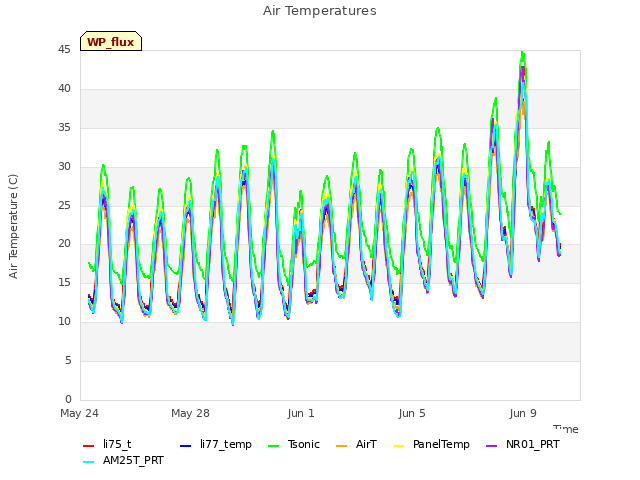640x480 pixels.
Task: Toggle the PanelTemp legend entry
Action: (x=431, y=444)
